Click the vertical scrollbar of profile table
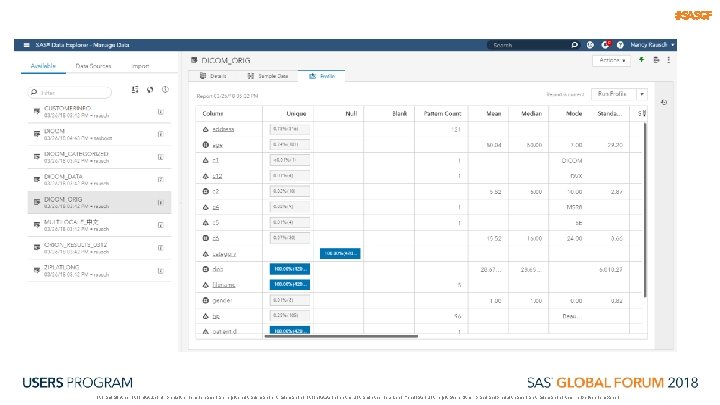 [645, 210]
